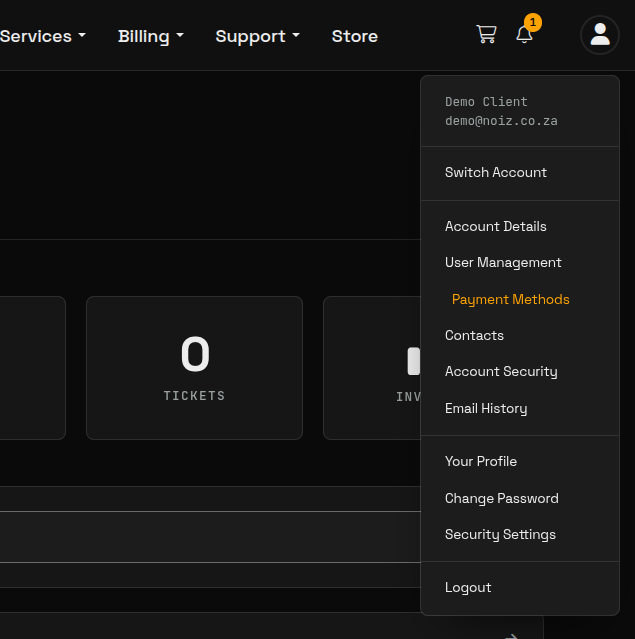Expand the Billing dropdown
Viewport: 635px width, 639px height.
pos(150,36)
